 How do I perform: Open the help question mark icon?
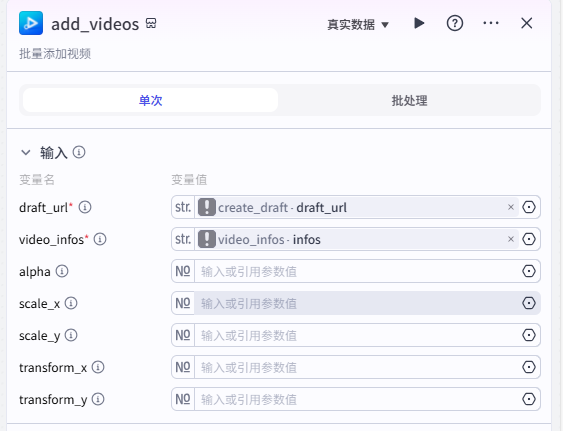click(x=455, y=23)
